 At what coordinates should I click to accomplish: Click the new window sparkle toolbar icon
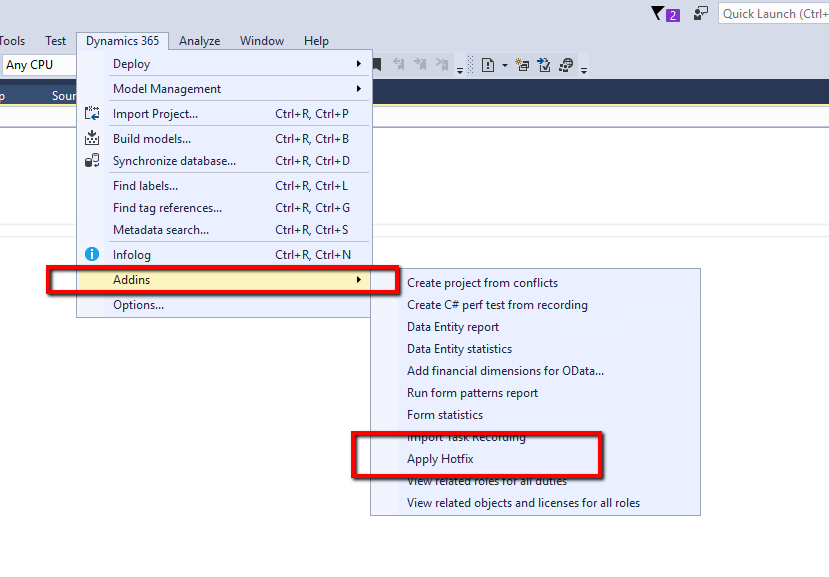(x=522, y=65)
